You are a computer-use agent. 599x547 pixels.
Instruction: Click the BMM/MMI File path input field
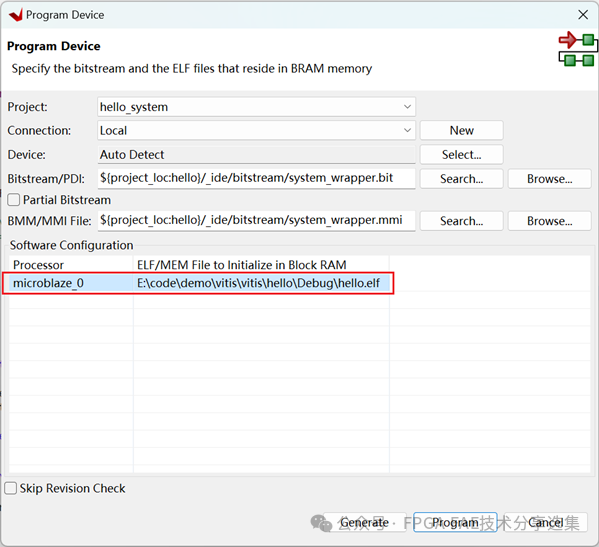tap(256, 220)
